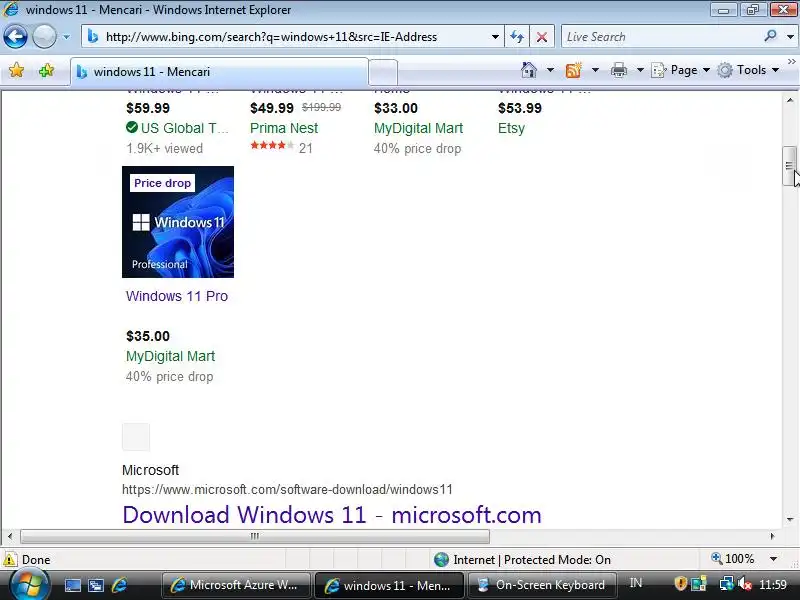Click the network tray icon
The image size is (800, 600).
pos(725,583)
